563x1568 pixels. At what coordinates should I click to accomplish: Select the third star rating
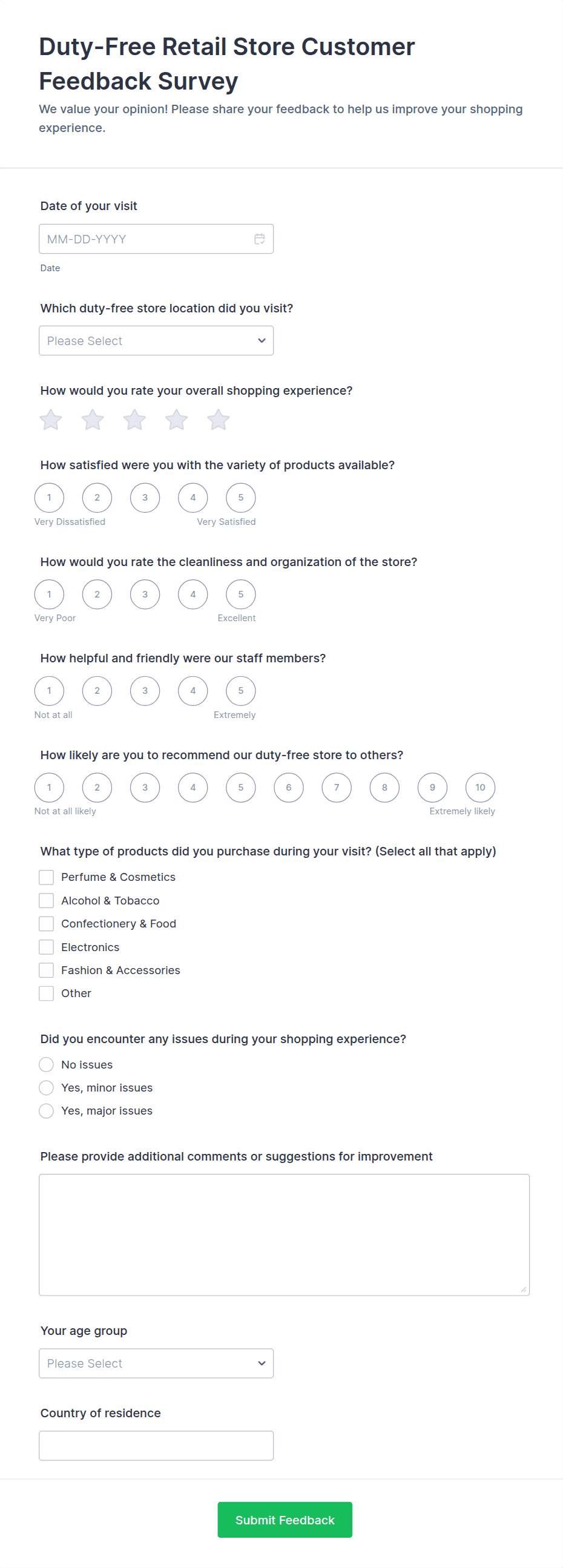pyautogui.click(x=134, y=420)
